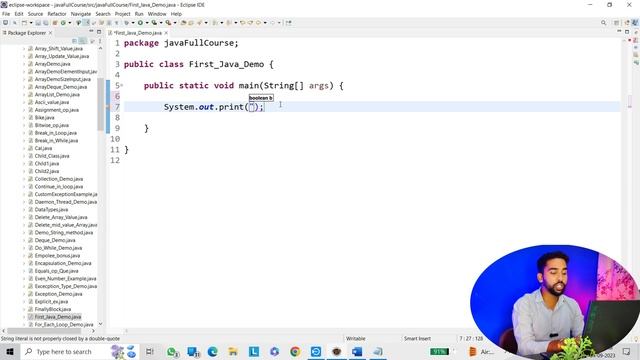This screenshot has width=640, height=360.
Task: Select First_Java_Demo.java in Package Explorer
Action: (58, 317)
